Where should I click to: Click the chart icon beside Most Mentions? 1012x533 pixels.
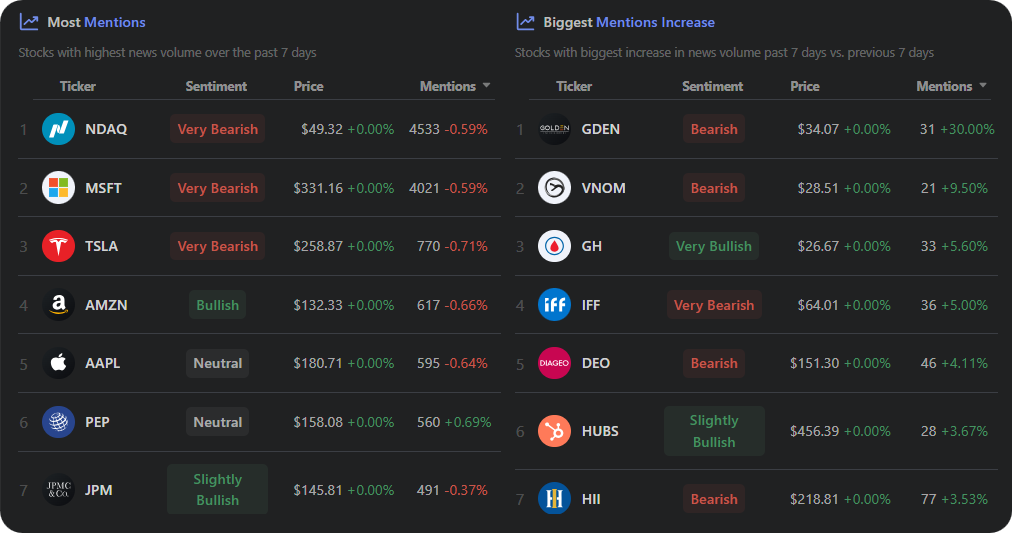tap(29, 22)
